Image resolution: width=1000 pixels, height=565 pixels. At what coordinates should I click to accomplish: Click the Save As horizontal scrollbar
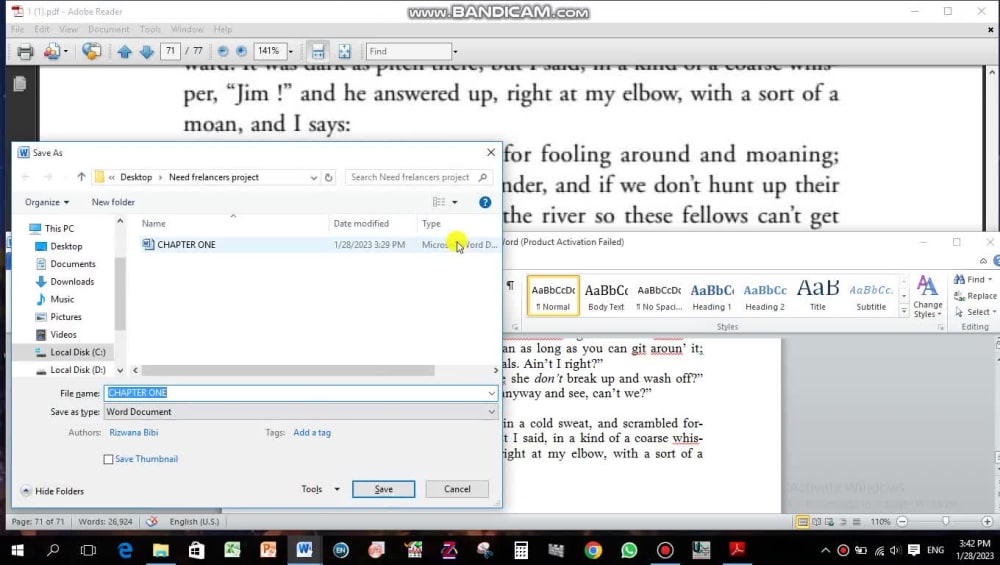[x=288, y=371]
